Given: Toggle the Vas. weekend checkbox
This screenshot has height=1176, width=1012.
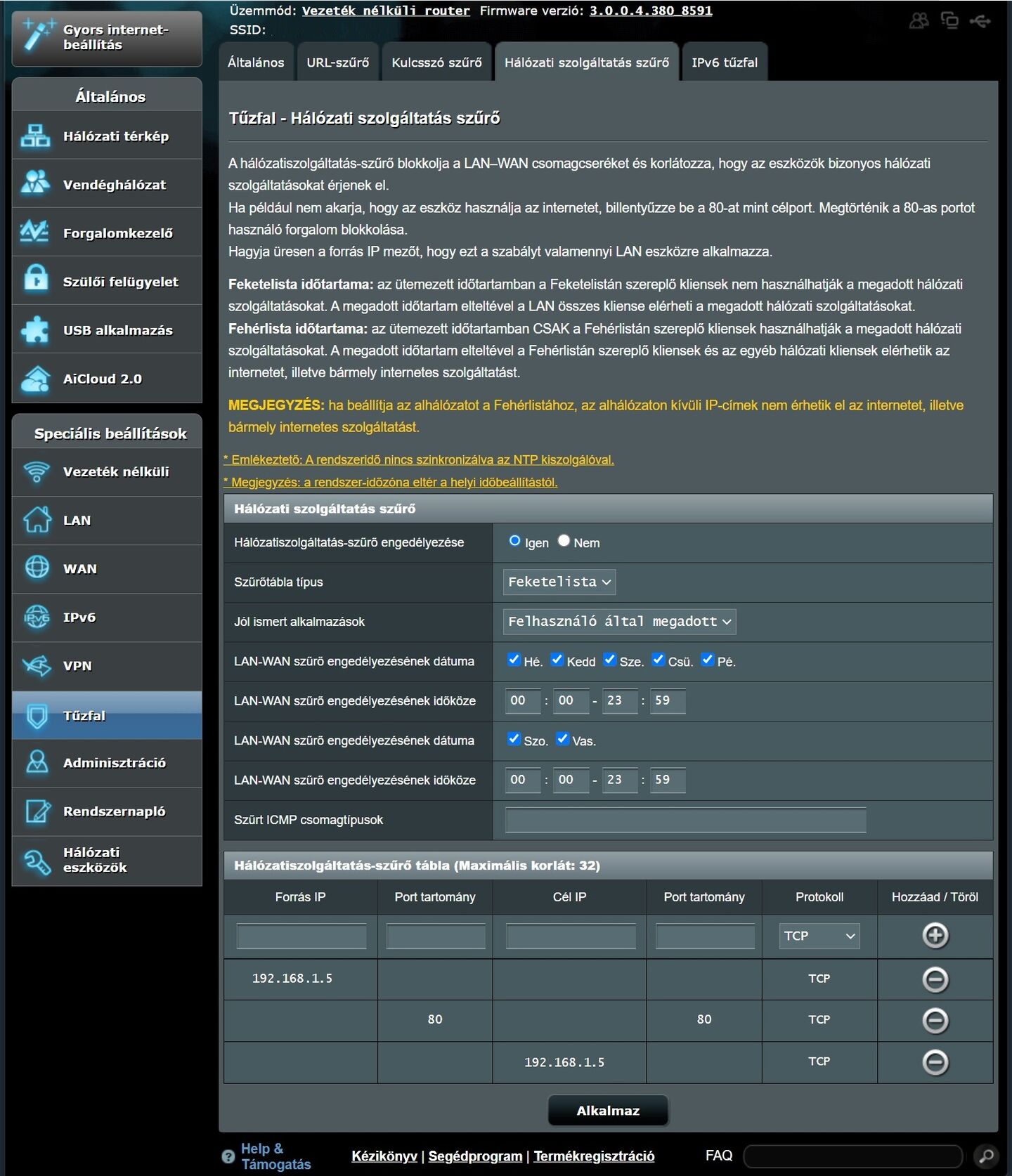Looking at the screenshot, I should pos(562,739).
